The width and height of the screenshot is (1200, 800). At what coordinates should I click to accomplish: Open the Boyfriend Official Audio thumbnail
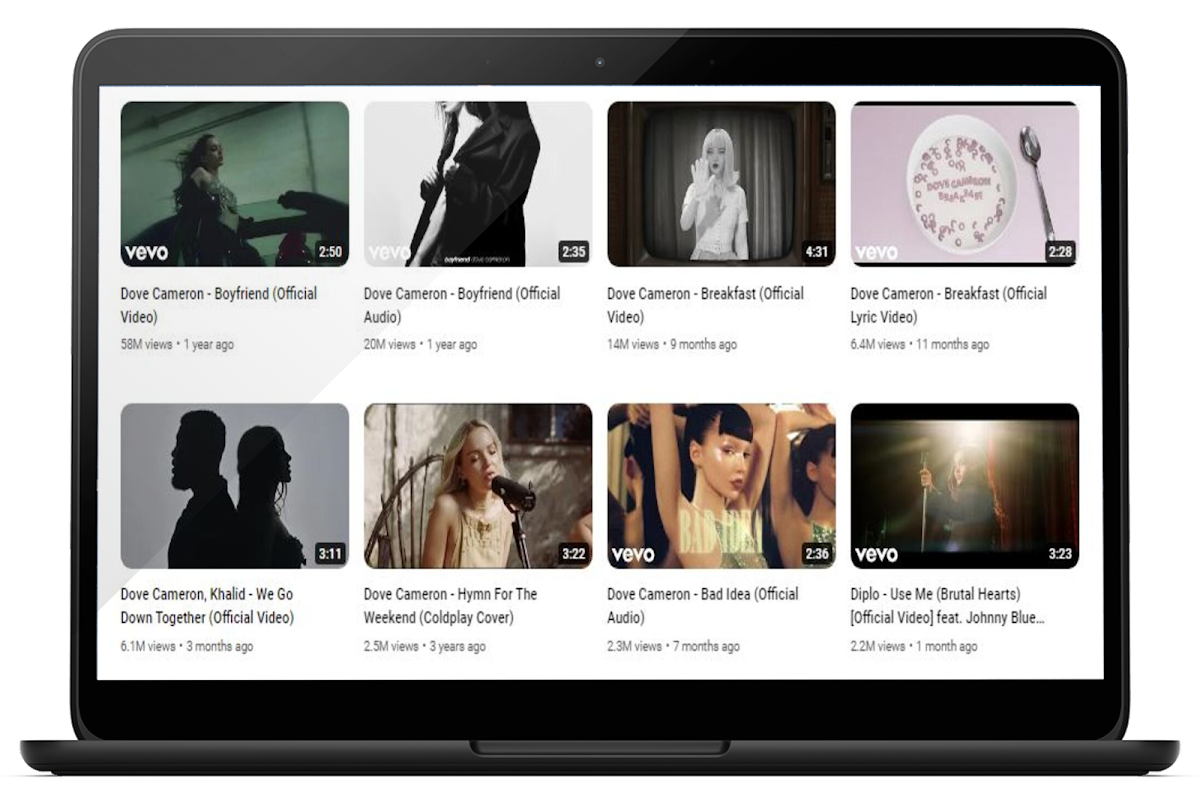pyautogui.click(x=478, y=184)
